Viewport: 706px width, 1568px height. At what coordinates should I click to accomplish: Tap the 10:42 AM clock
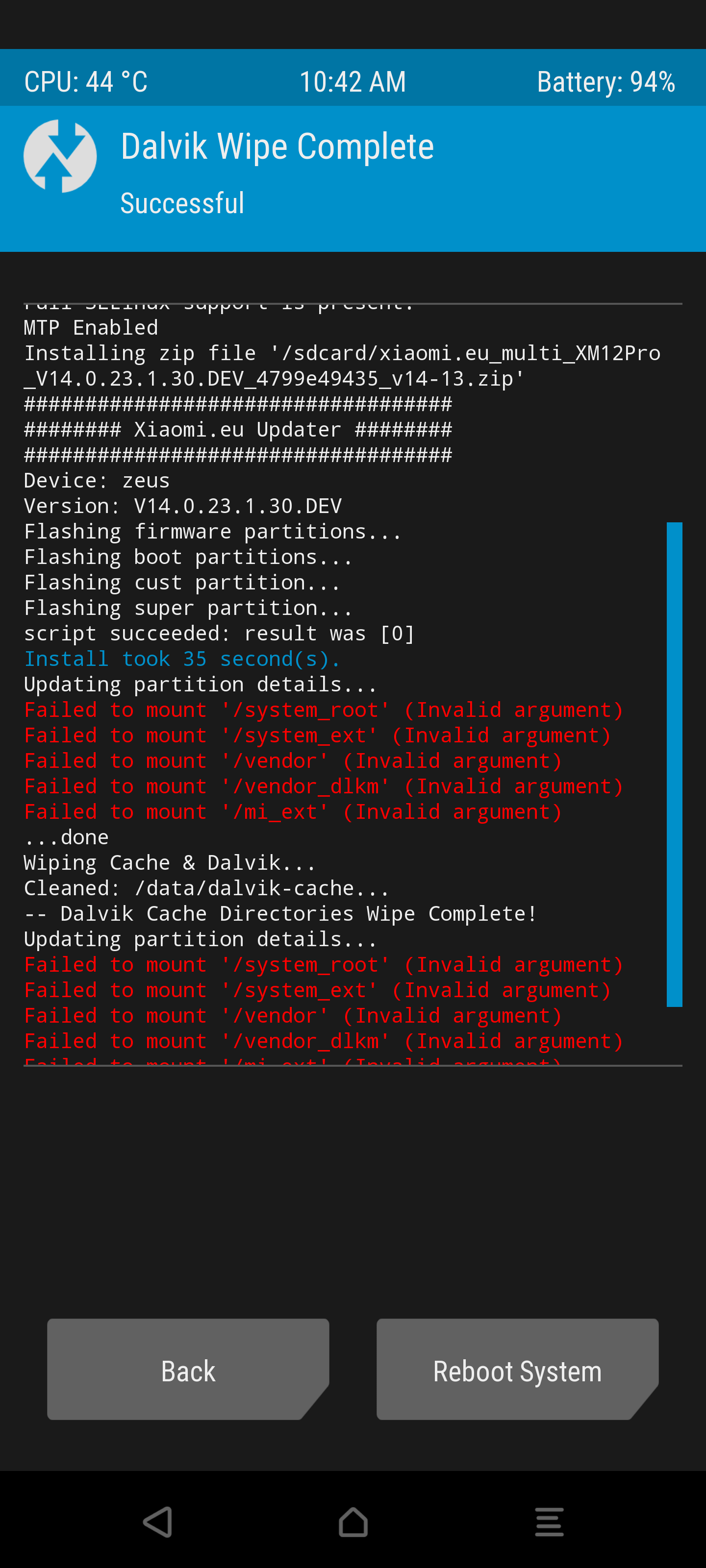(x=353, y=81)
